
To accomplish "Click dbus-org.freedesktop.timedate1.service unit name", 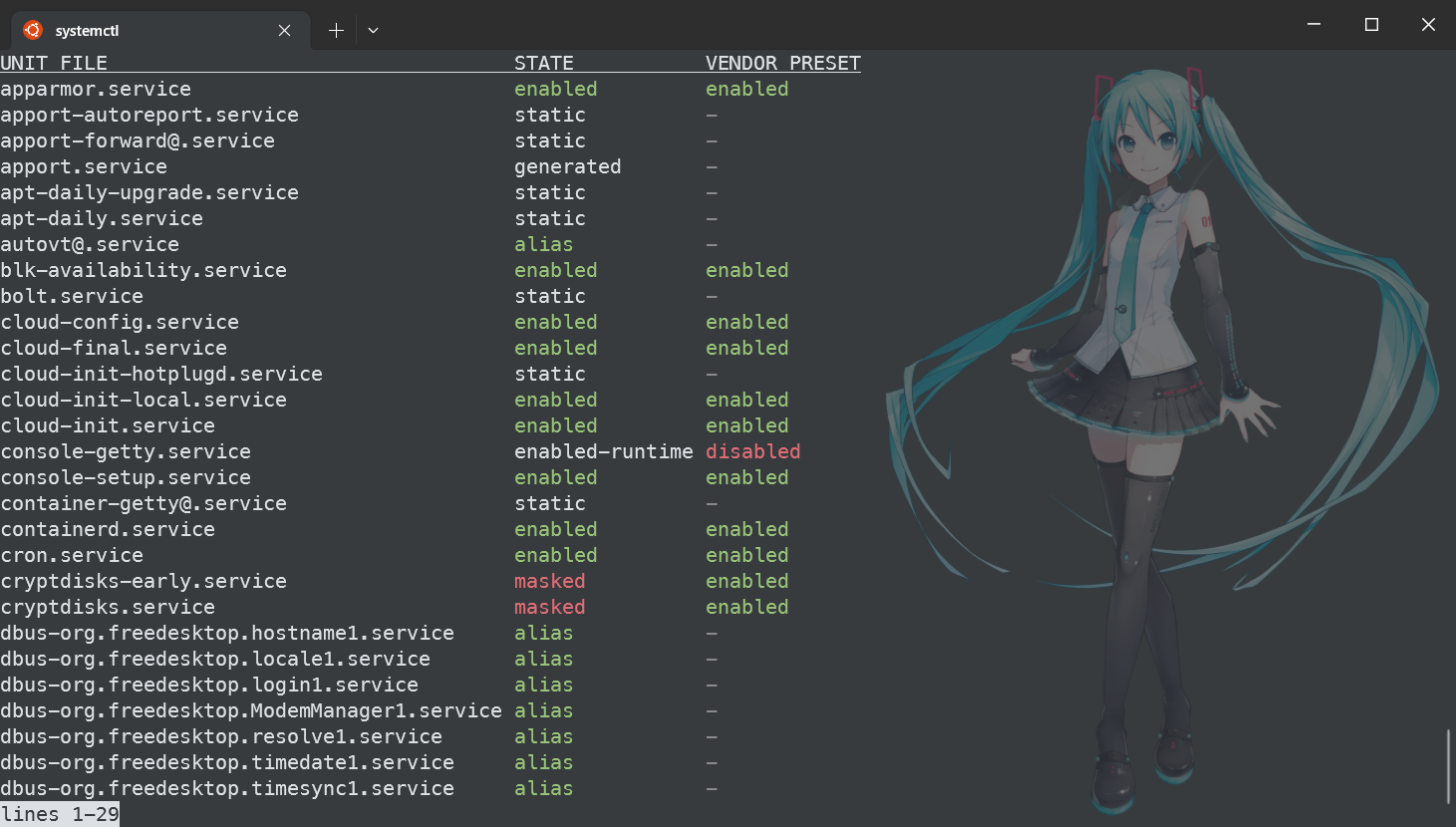I will (x=227, y=762).
